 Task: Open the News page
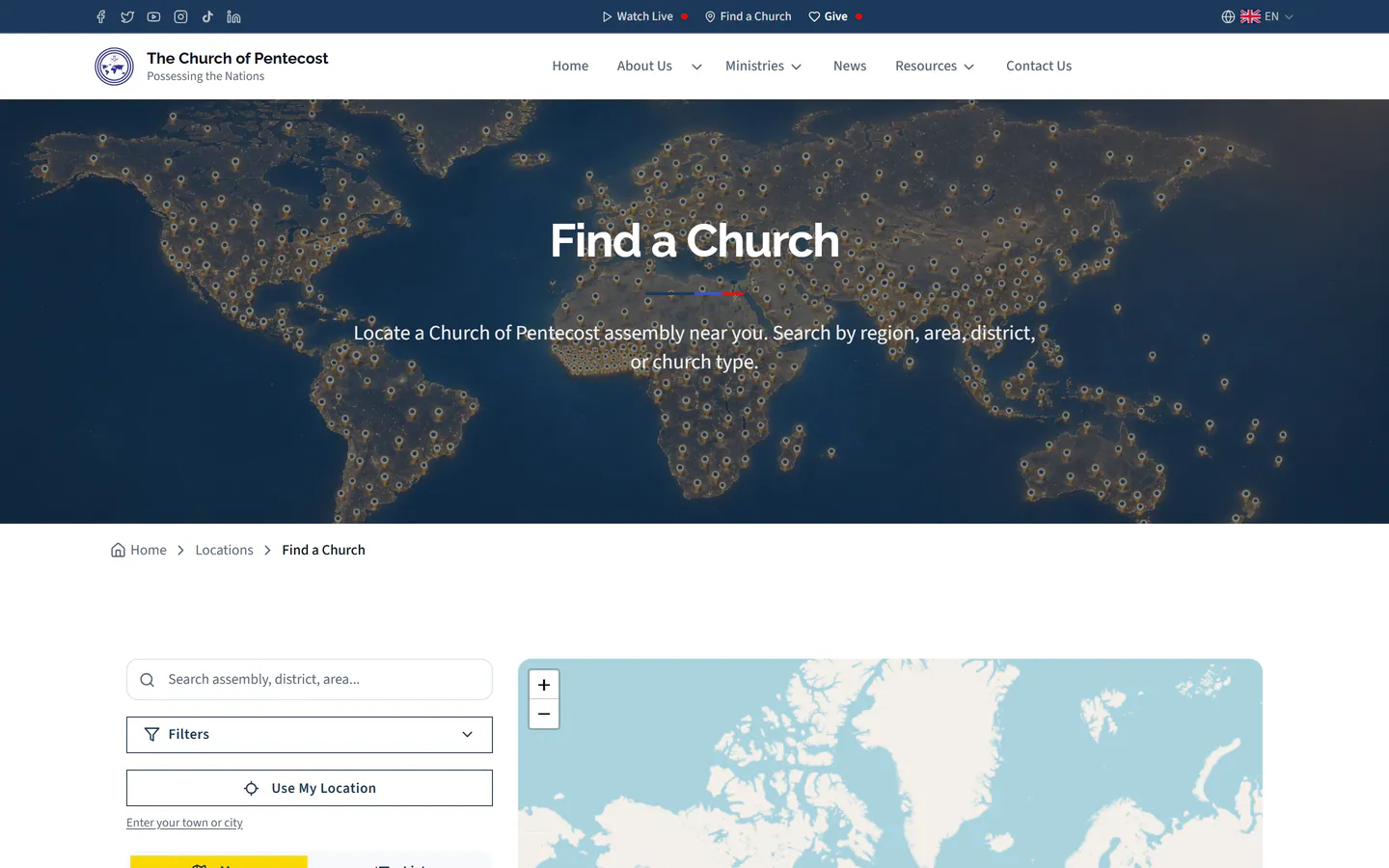[x=850, y=66]
